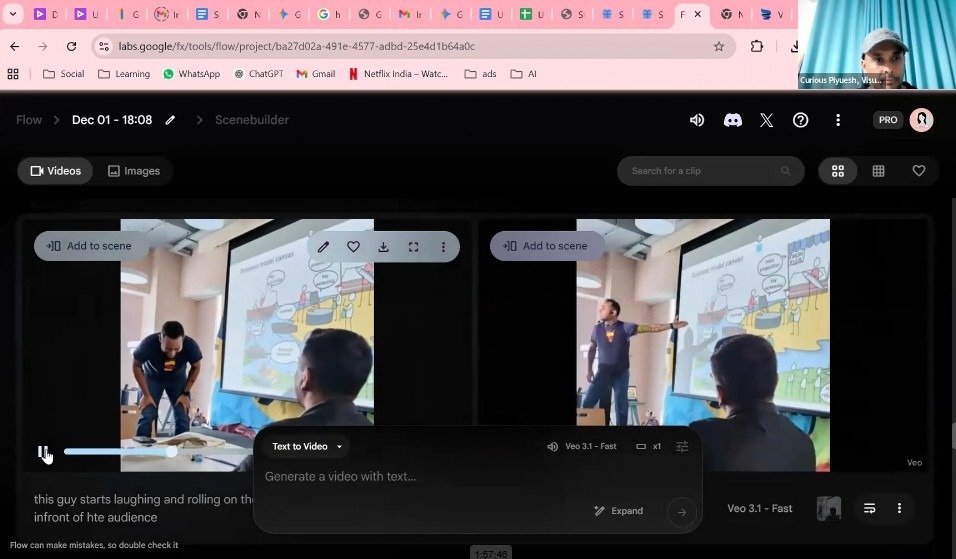956x559 pixels.
Task: Go back in browser
Action: click(x=15, y=46)
